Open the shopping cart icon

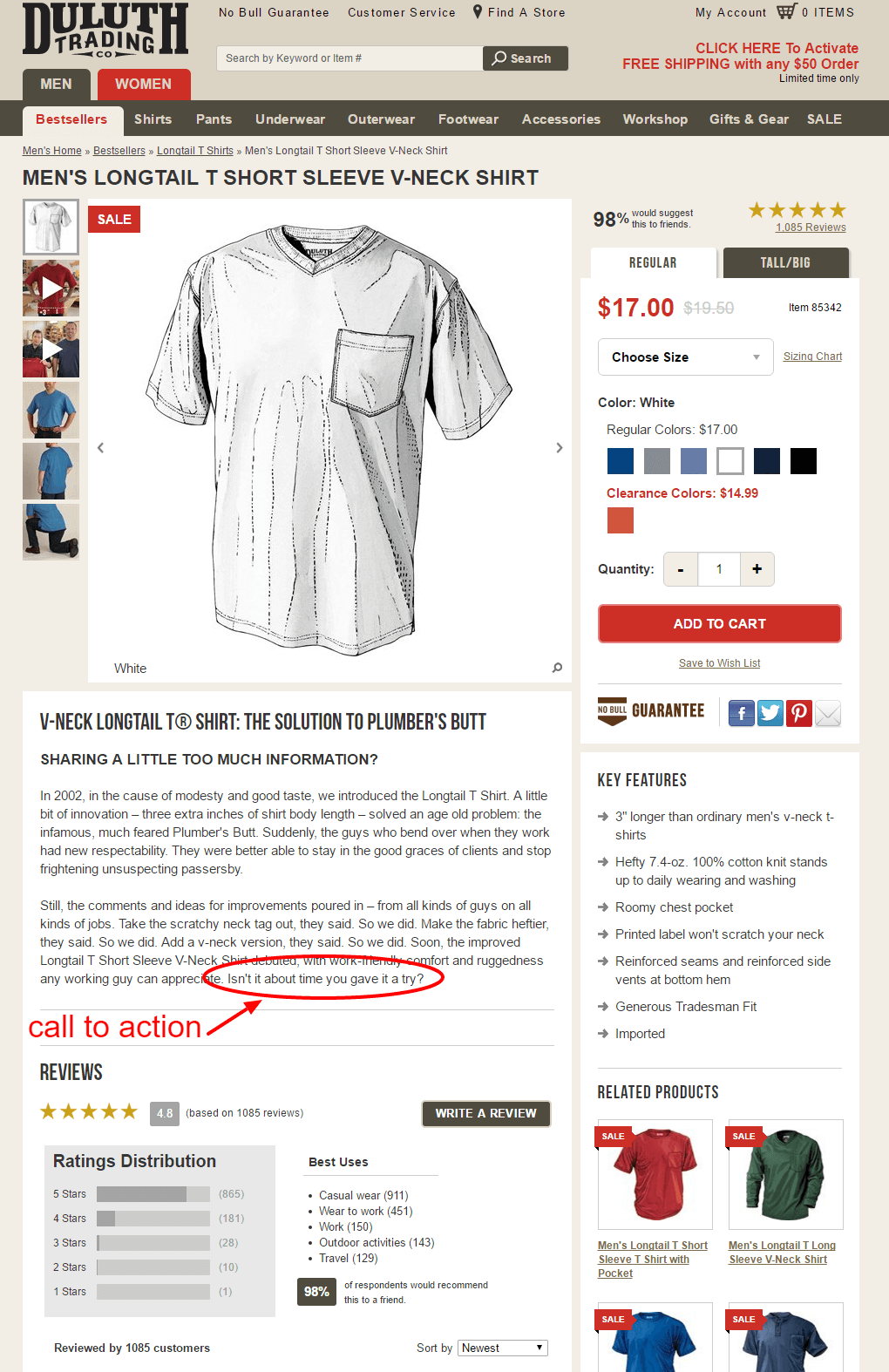point(787,11)
